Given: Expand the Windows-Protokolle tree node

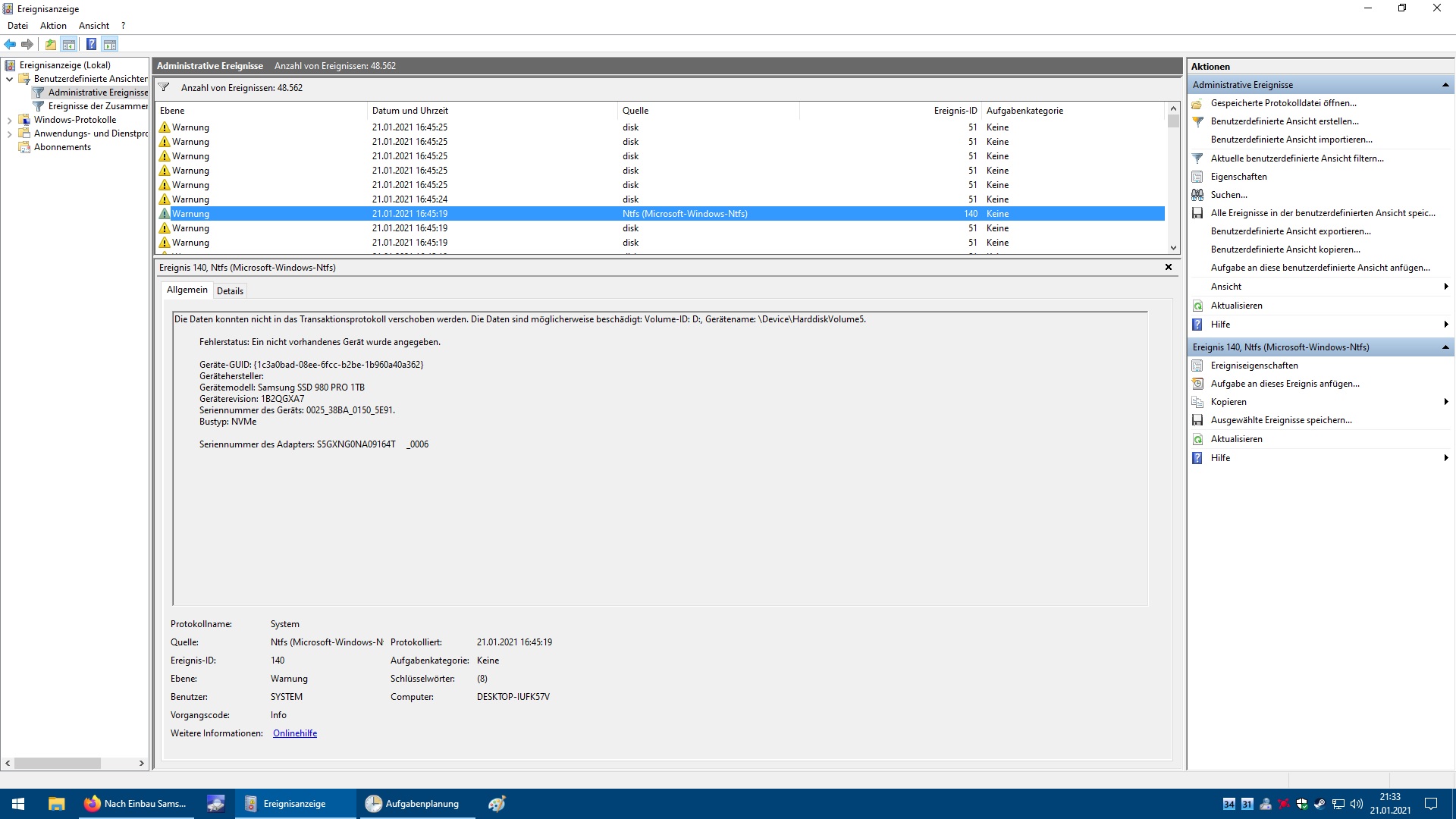Looking at the screenshot, I should tap(9, 120).
